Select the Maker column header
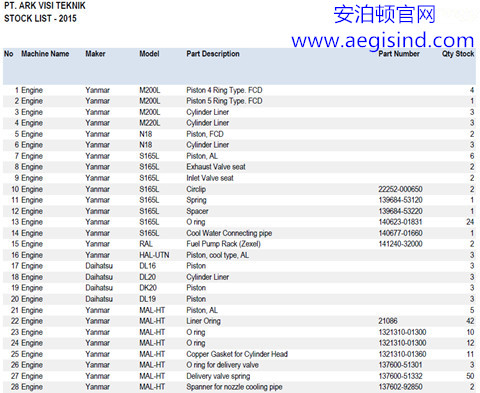The image size is (480, 393). coord(95,54)
